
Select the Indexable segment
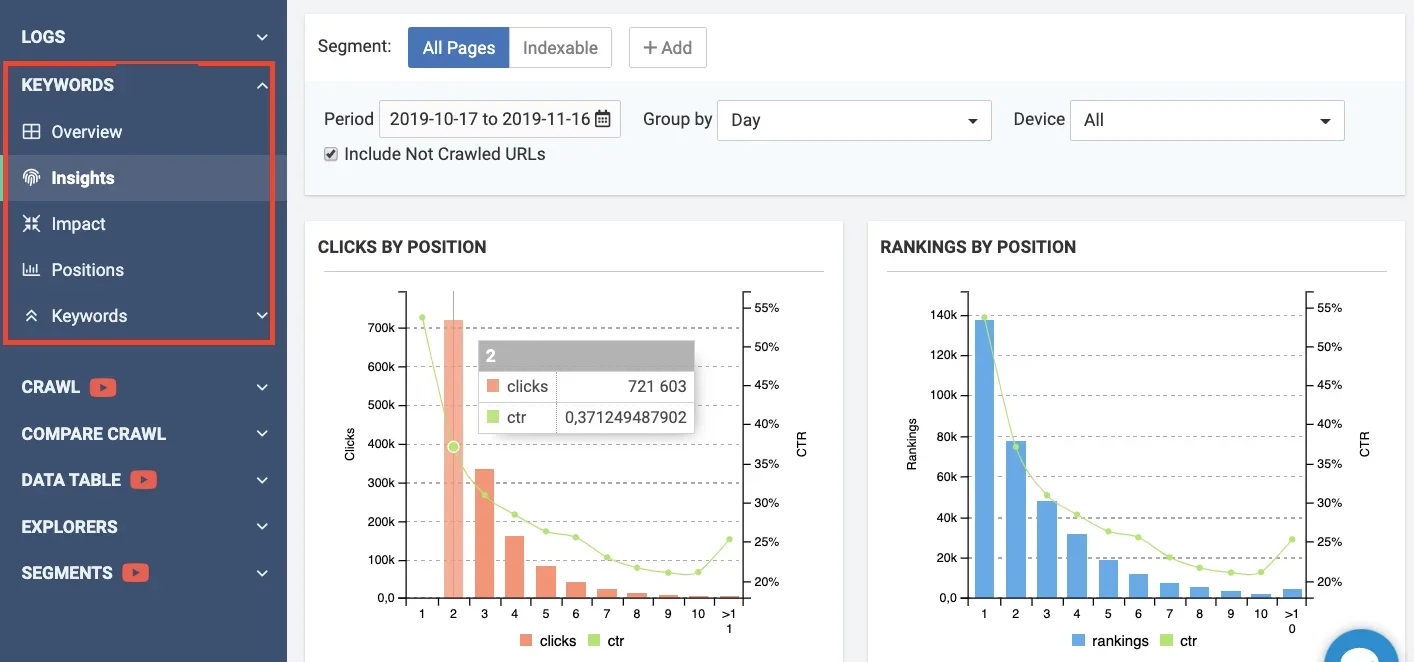[560, 48]
